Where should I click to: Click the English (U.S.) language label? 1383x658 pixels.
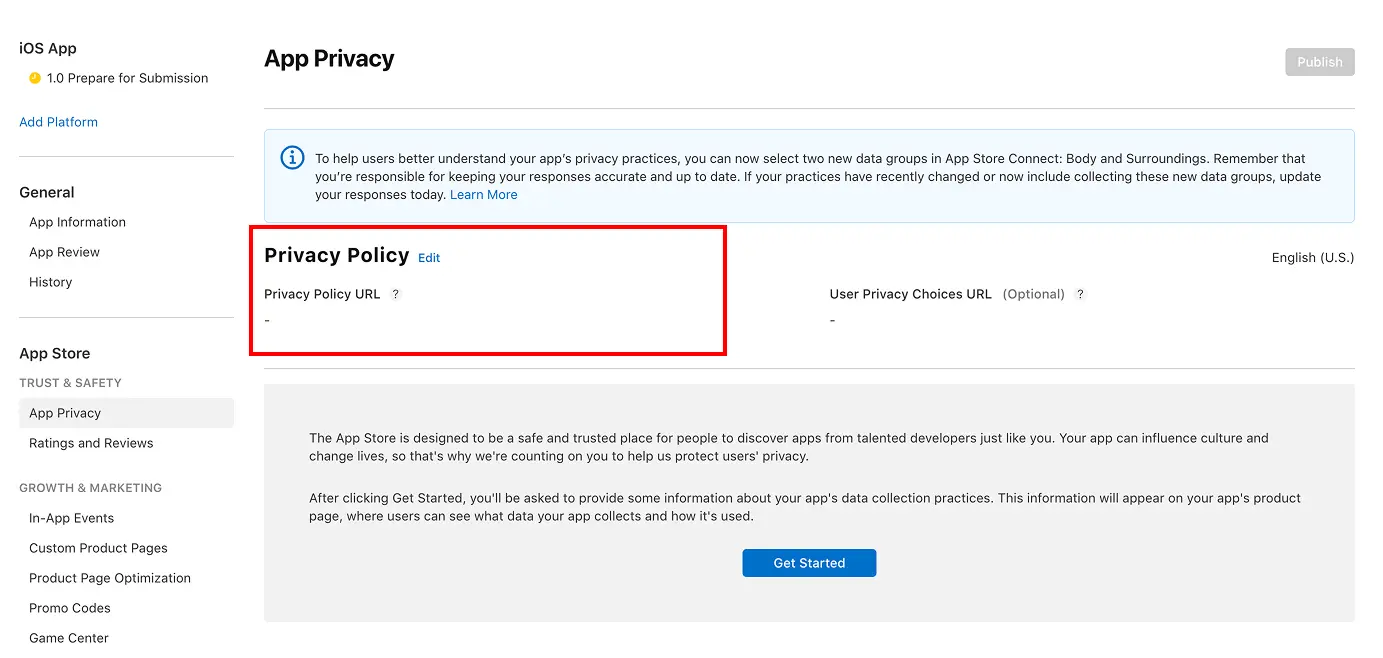coord(1313,258)
